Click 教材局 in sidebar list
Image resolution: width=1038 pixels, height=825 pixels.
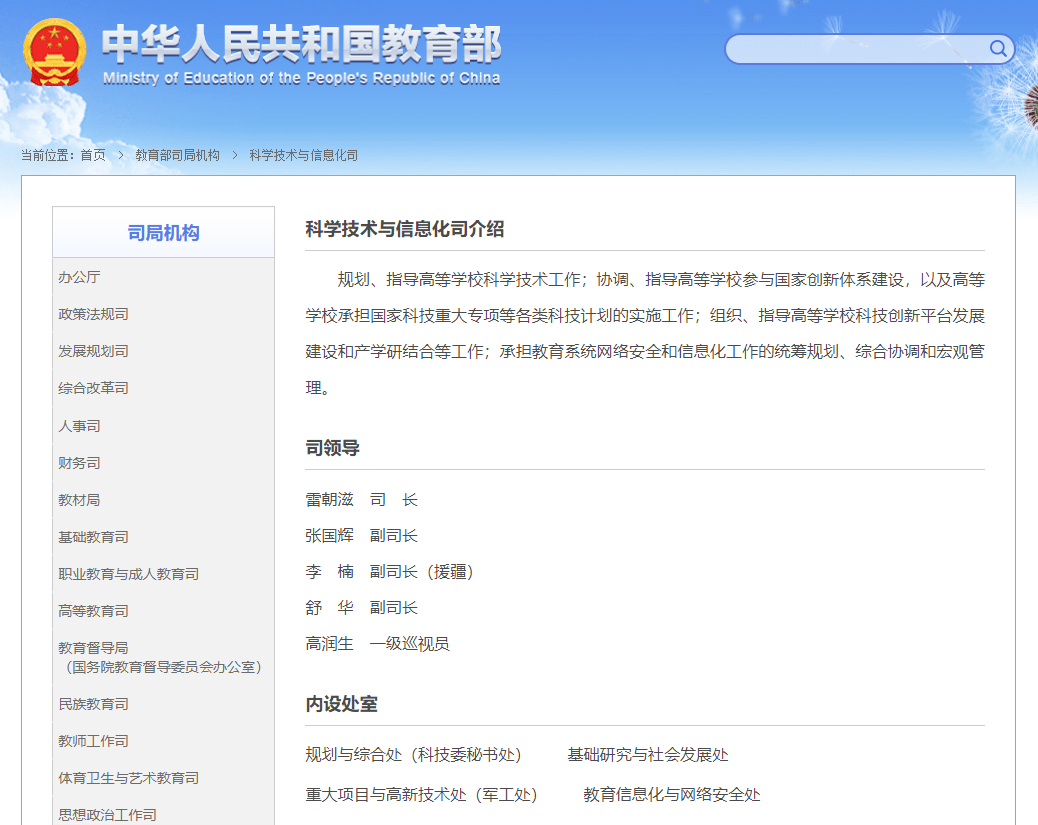79,500
